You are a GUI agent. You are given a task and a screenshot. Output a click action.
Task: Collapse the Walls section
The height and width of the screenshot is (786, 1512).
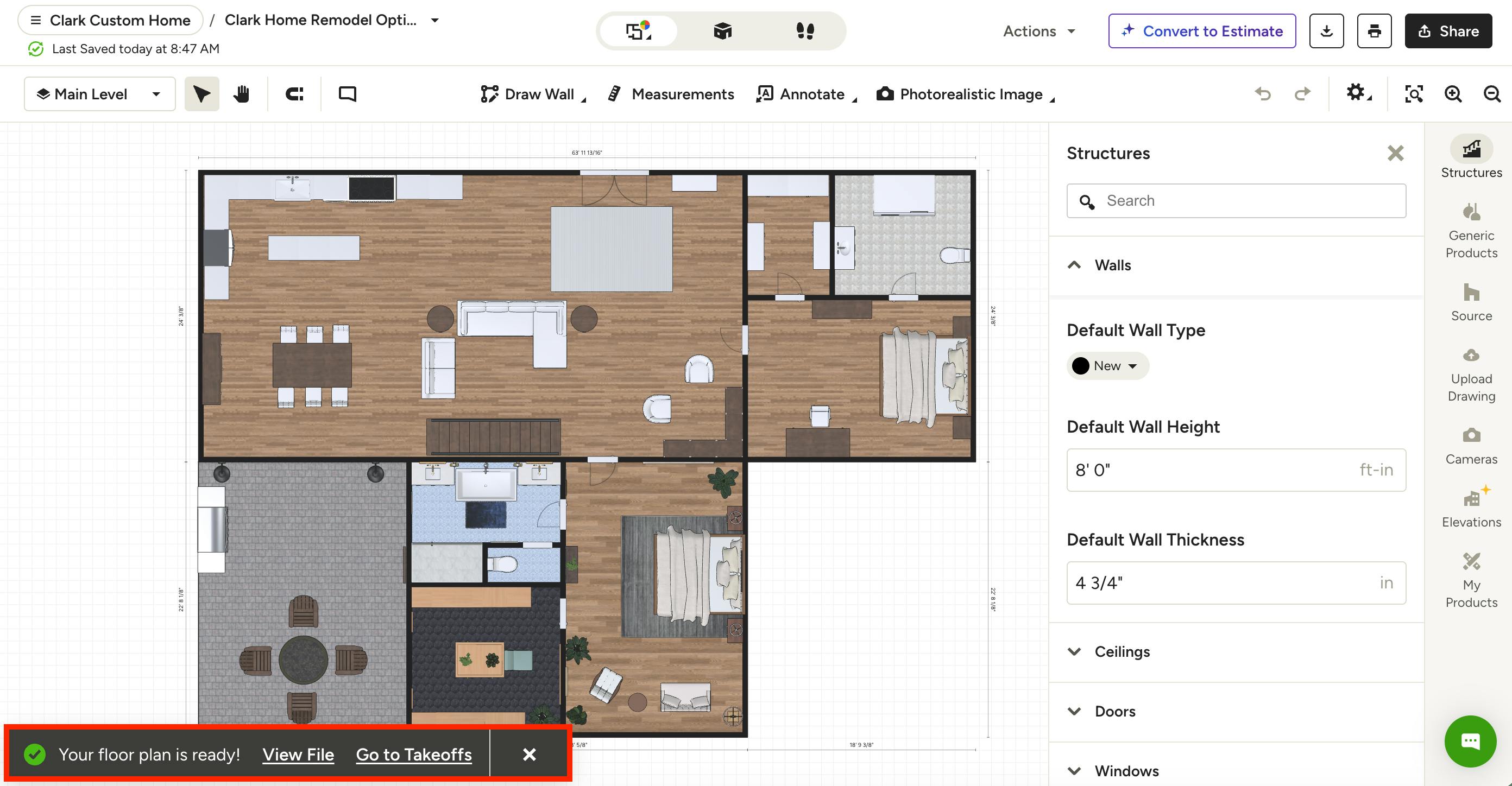[1236, 265]
